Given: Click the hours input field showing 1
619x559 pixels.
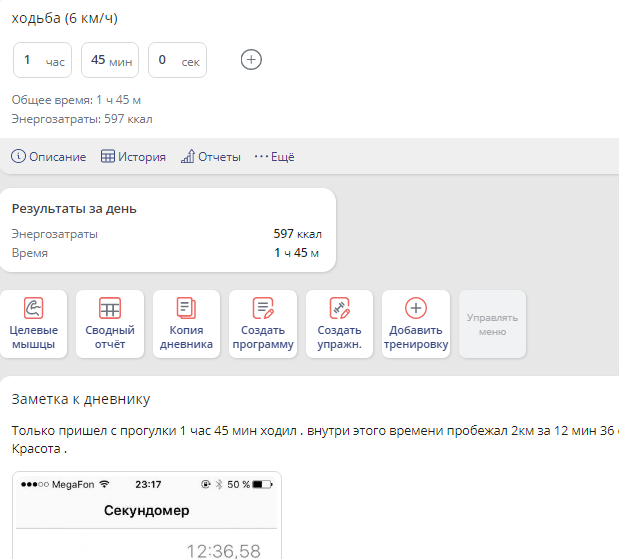Looking at the screenshot, I should point(41,60).
